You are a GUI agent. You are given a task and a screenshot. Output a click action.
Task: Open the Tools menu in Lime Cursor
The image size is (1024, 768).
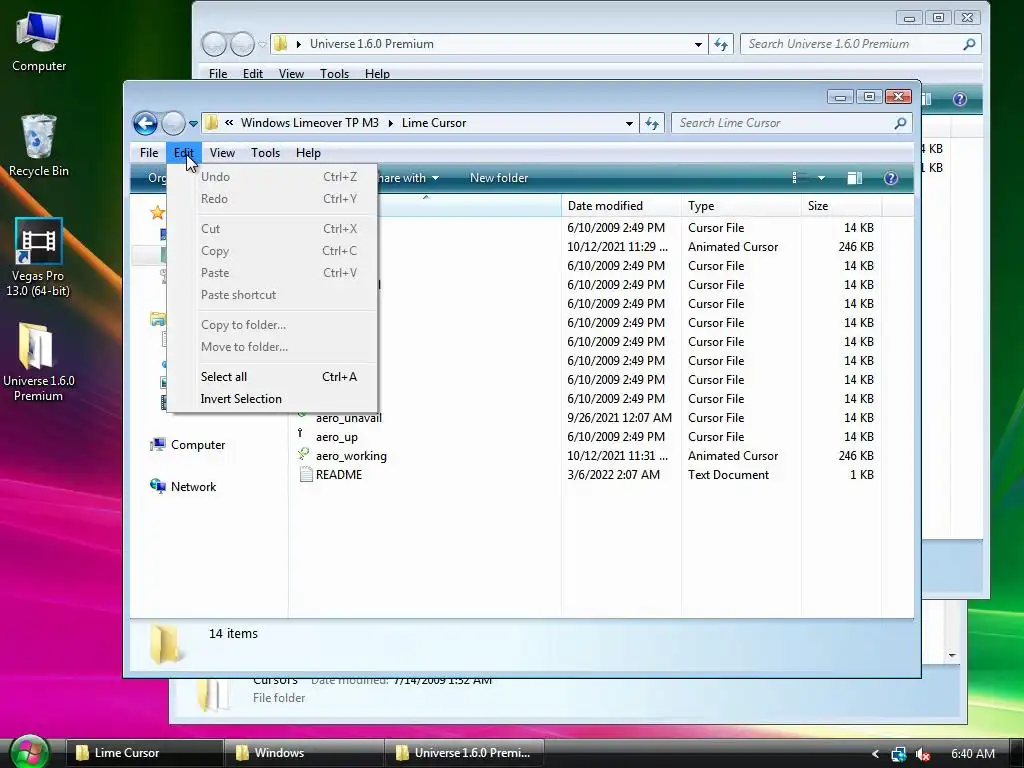pos(265,153)
